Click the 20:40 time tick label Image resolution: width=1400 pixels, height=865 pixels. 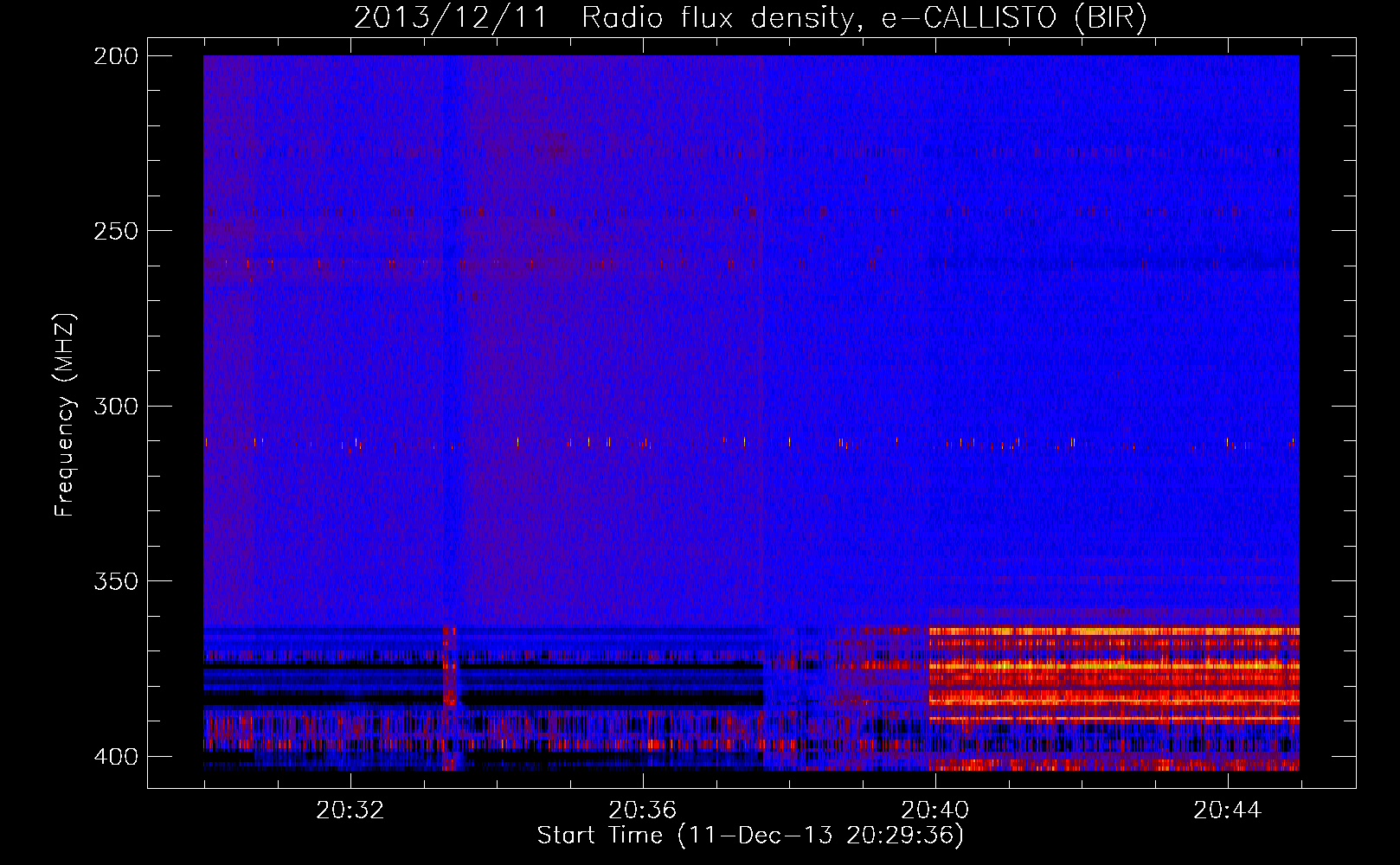click(x=935, y=811)
